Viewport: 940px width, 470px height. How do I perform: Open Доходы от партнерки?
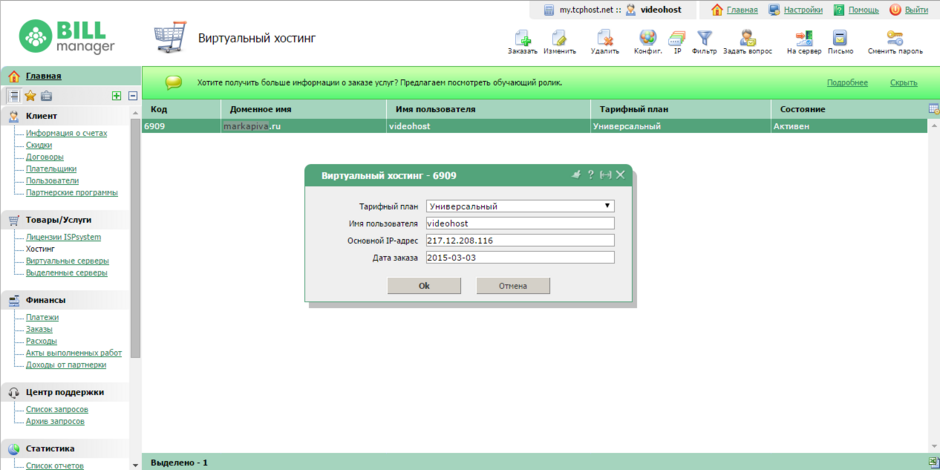coord(66,364)
